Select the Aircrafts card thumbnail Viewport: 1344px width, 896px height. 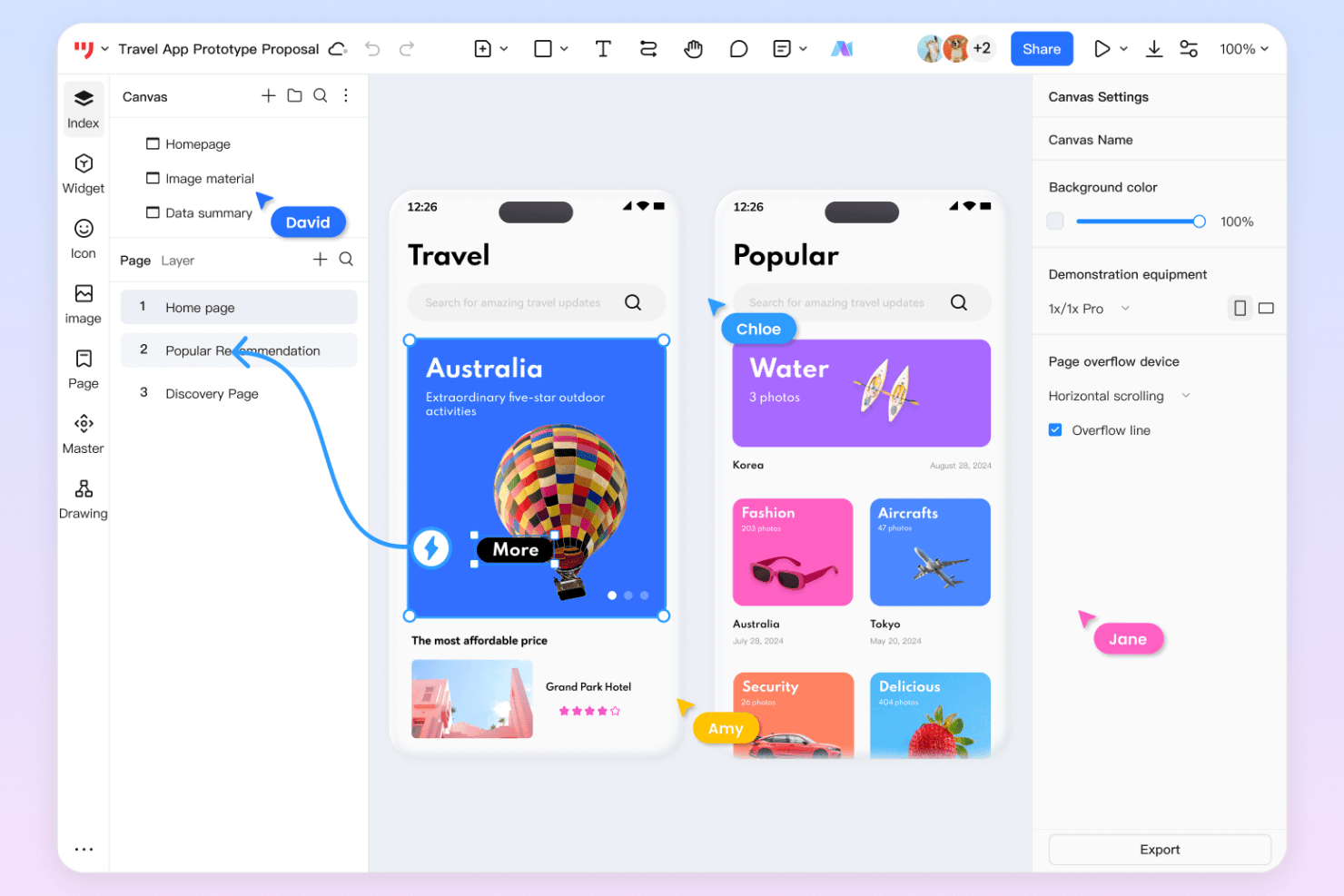coord(930,552)
